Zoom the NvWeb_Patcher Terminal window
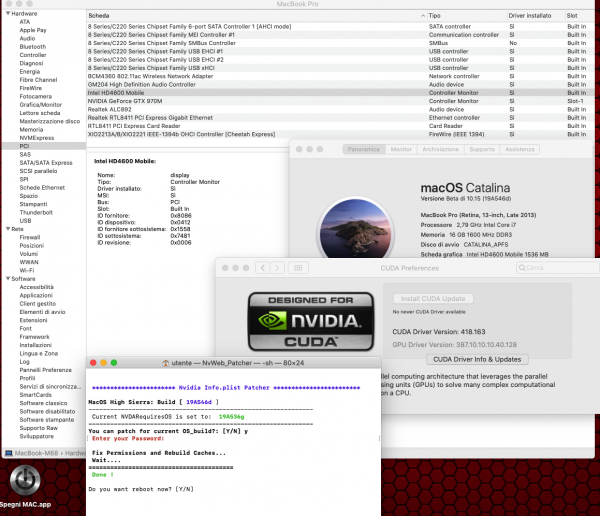This screenshot has height=516, width=600. [x=114, y=363]
